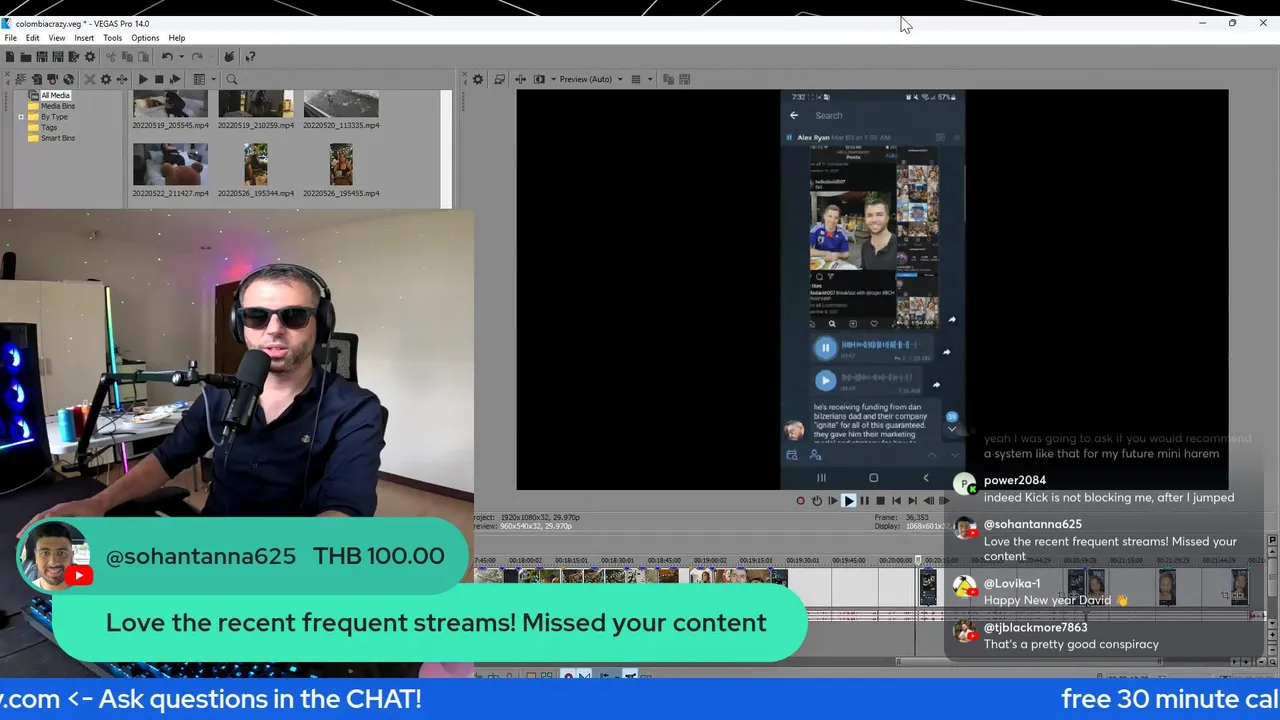Toggle Split Screen View in preview
Image resolution: width=1280 pixels, height=720 pixels.
pos(539,79)
